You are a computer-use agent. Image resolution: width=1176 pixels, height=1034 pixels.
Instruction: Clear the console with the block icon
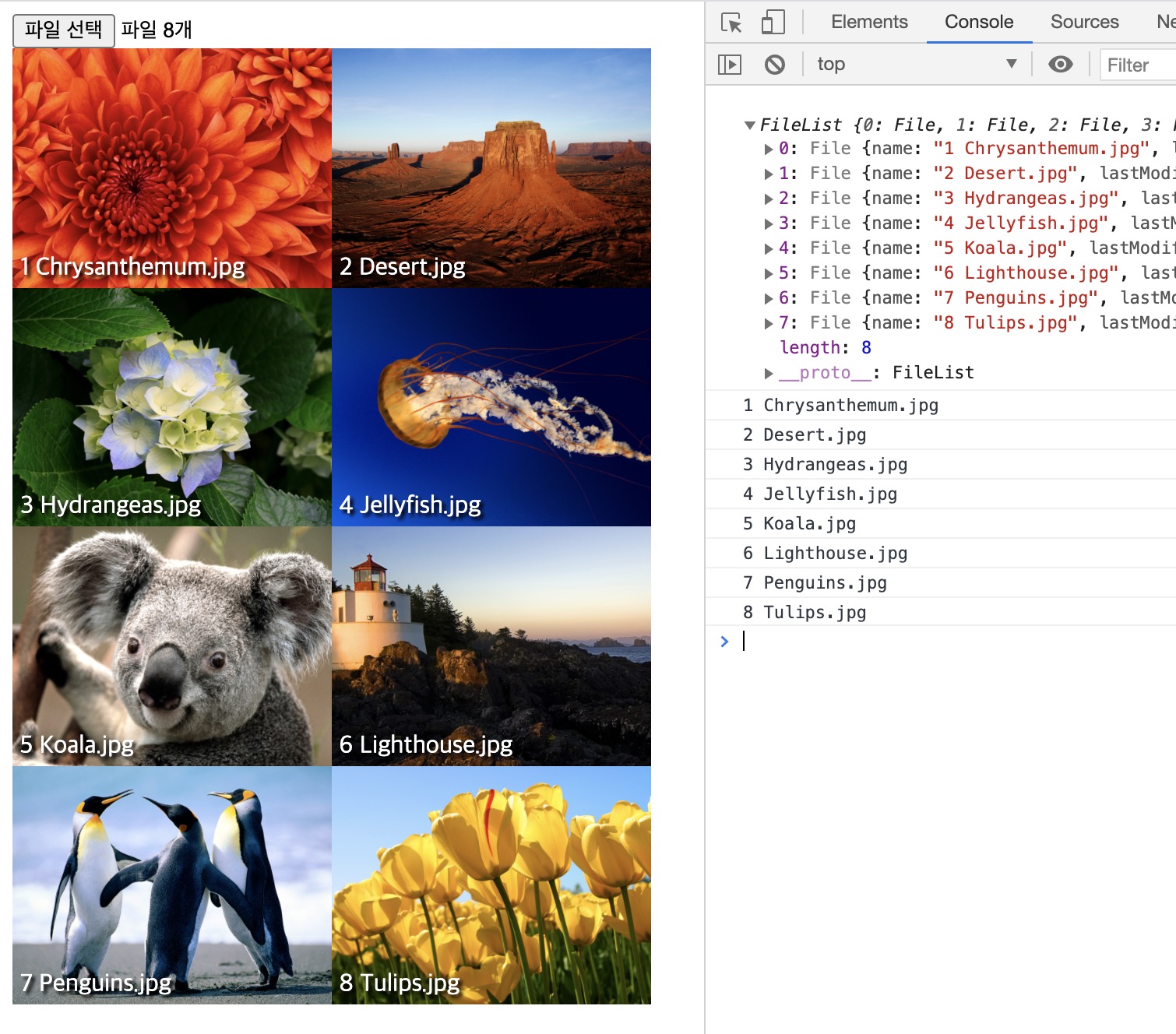coord(774,65)
